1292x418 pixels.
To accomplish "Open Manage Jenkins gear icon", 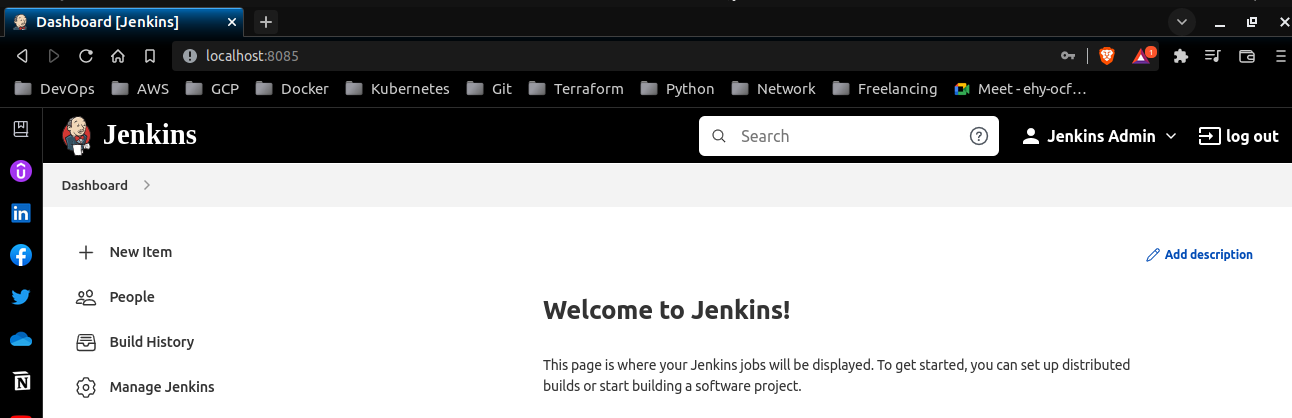I will click(86, 387).
